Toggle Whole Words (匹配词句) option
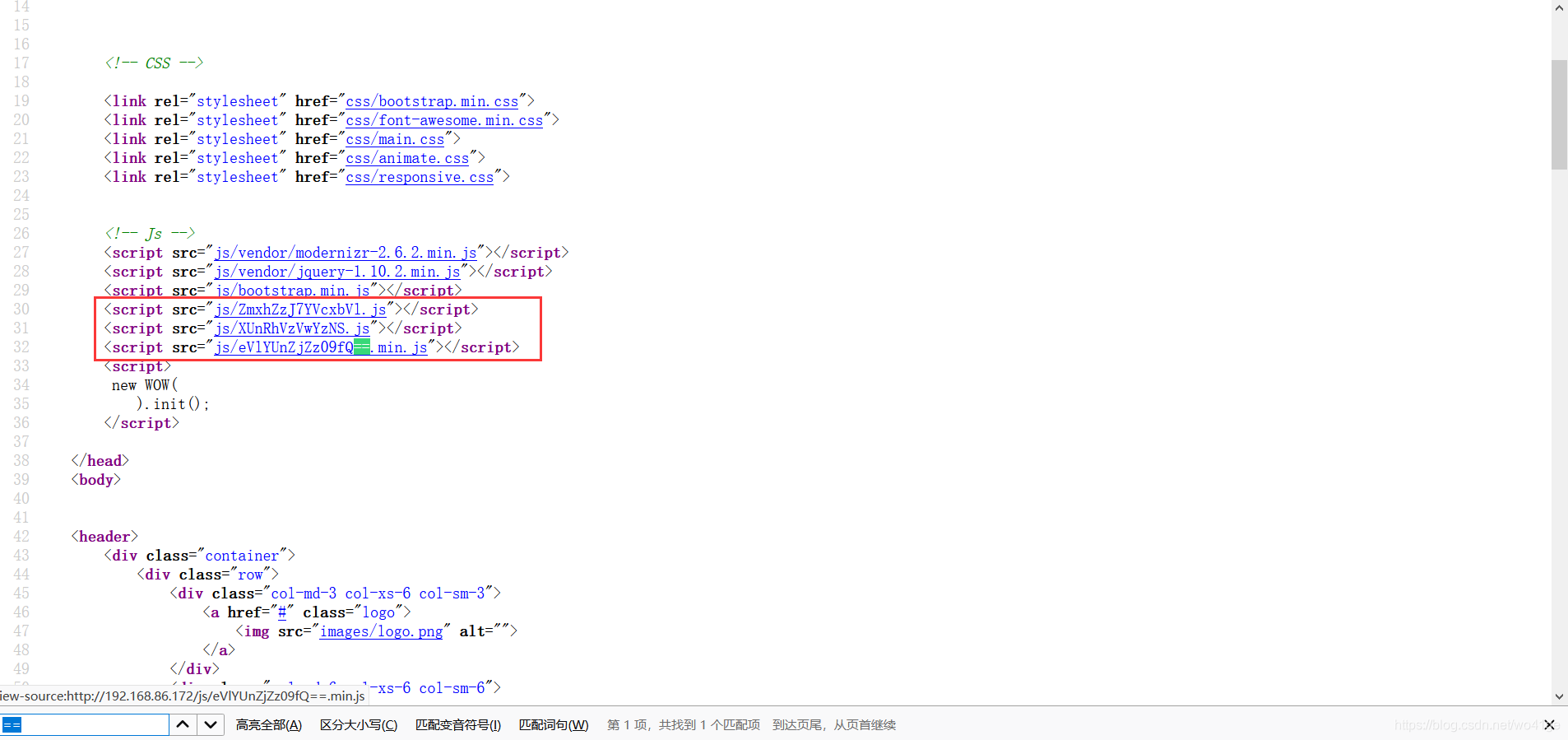Screen dimensions: 1568x740 pyautogui.click(x=554, y=725)
